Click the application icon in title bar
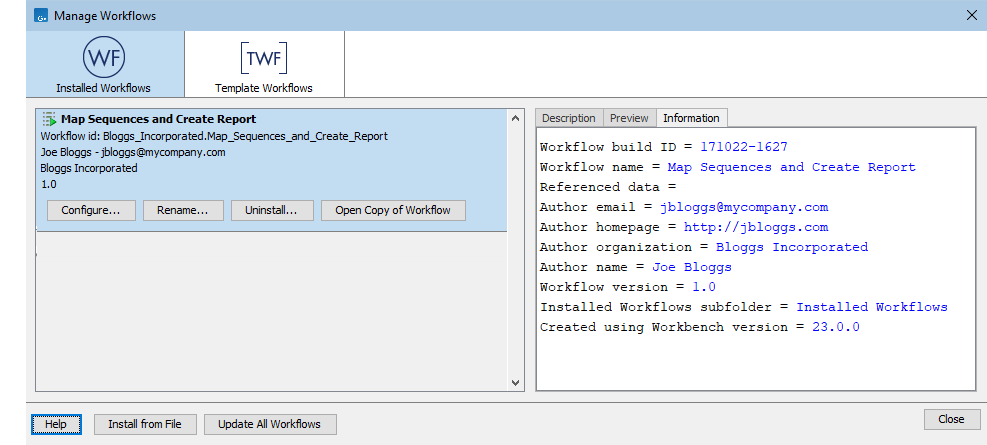The height and width of the screenshot is (445, 987). pyautogui.click(x=41, y=16)
